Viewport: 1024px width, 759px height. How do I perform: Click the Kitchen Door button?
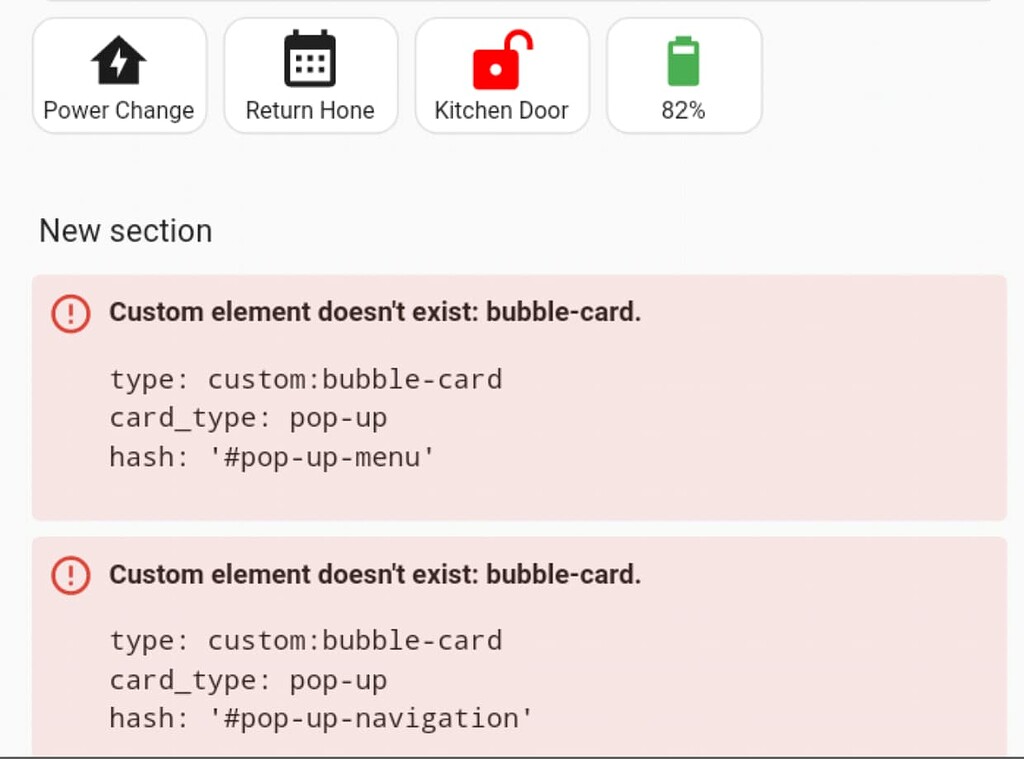(502, 75)
